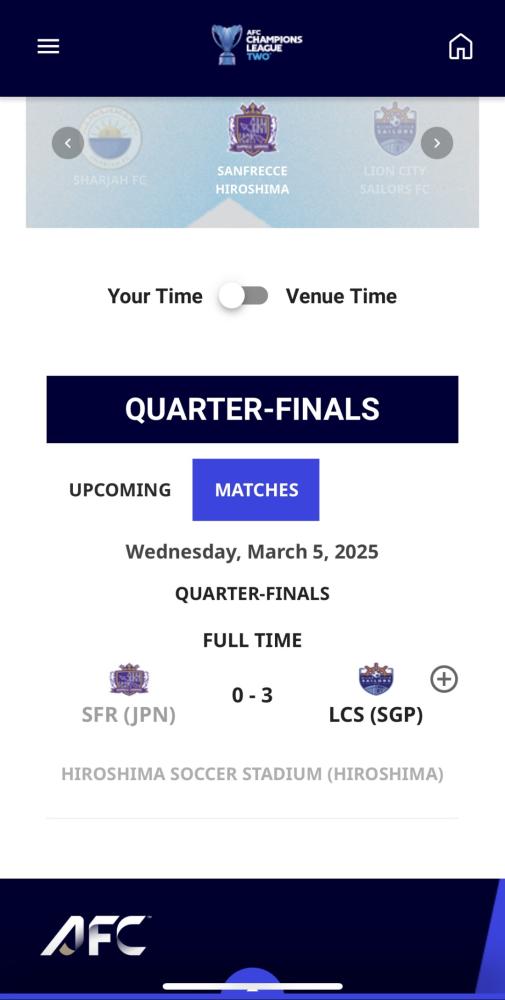Click the AFC Champions League Two logo
The width and height of the screenshot is (505, 1000).
[x=257, y=44]
